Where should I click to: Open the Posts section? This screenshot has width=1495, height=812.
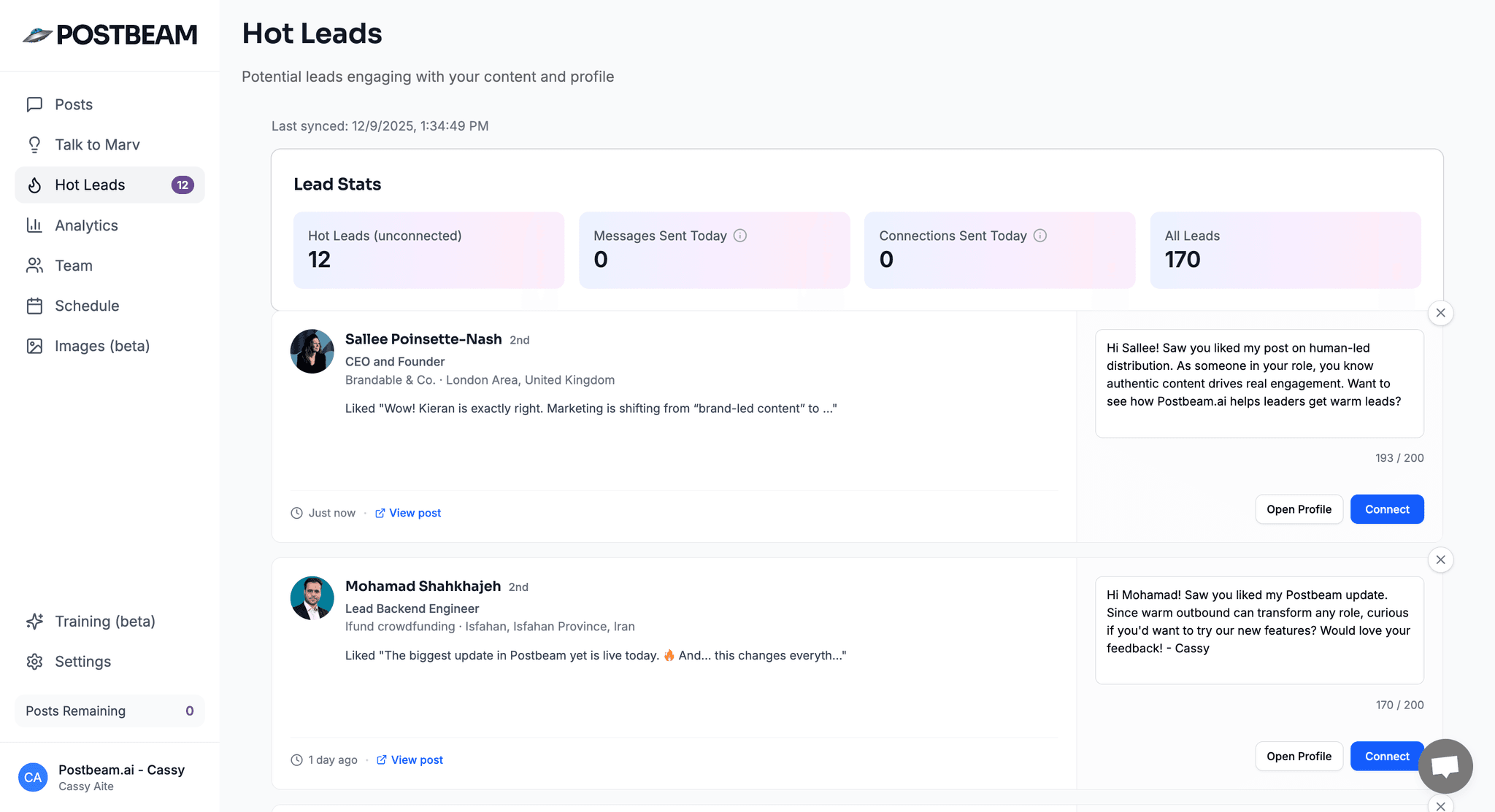click(74, 104)
